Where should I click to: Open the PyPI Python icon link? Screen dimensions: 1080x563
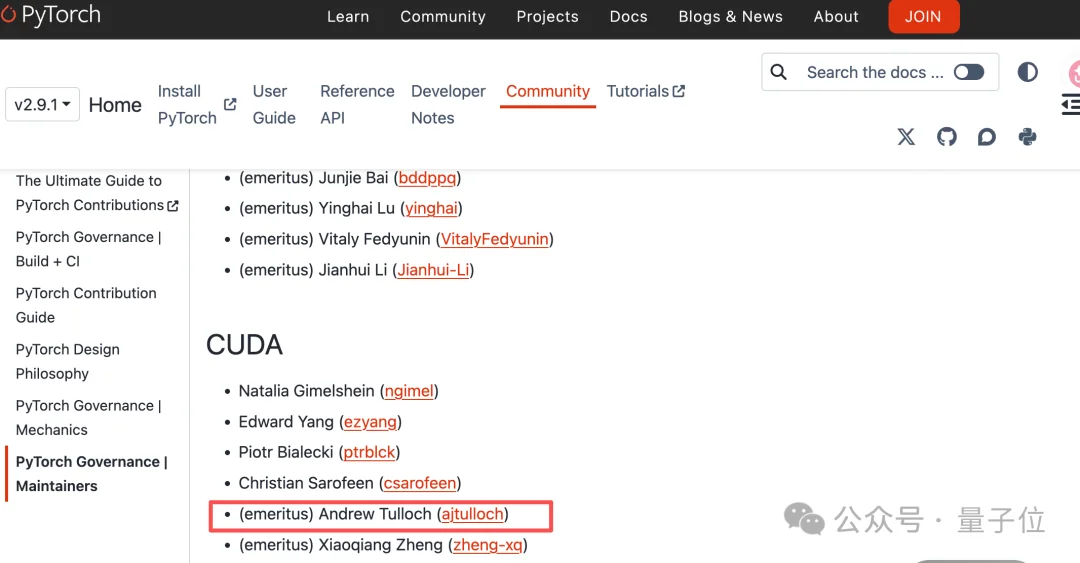point(1027,136)
